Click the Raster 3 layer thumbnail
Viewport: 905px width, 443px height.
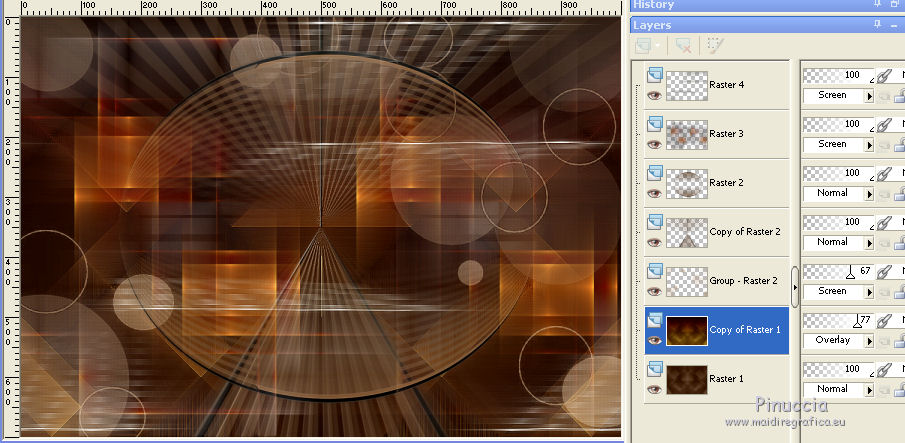(x=687, y=135)
